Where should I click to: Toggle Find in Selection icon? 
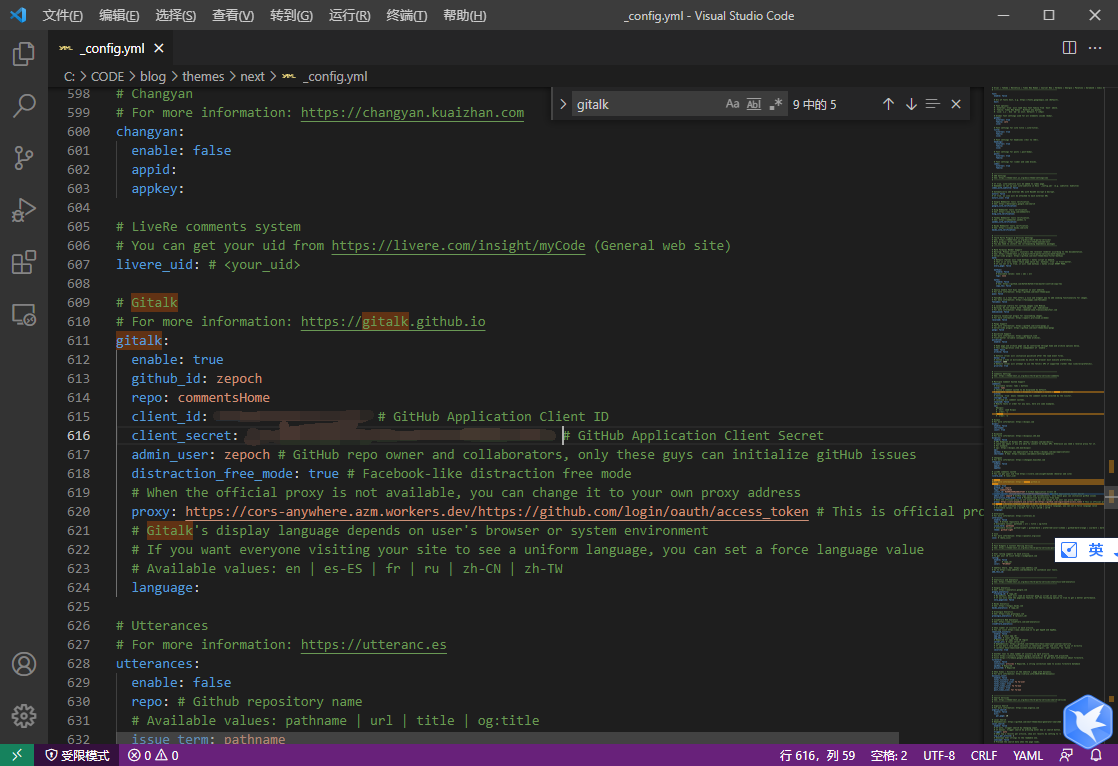click(x=933, y=104)
